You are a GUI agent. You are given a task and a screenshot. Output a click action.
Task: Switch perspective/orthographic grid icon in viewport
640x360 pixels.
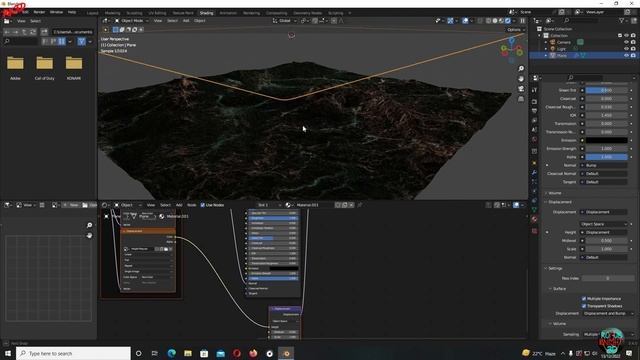click(x=521, y=99)
